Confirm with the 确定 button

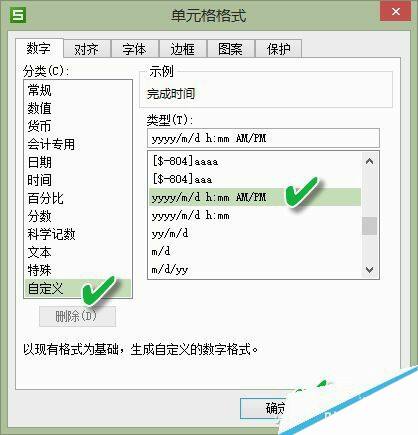tap(263, 408)
